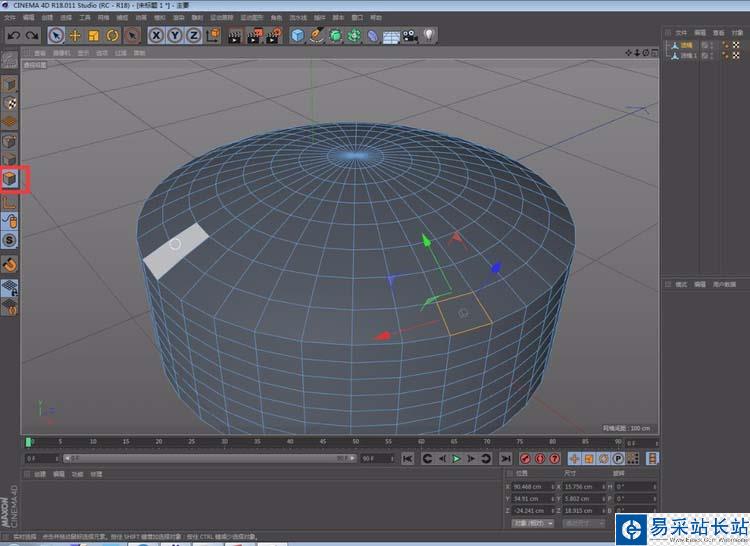The height and width of the screenshot is (546, 750).
Task: Select the Move tool
Action: pyautogui.click(x=75, y=36)
